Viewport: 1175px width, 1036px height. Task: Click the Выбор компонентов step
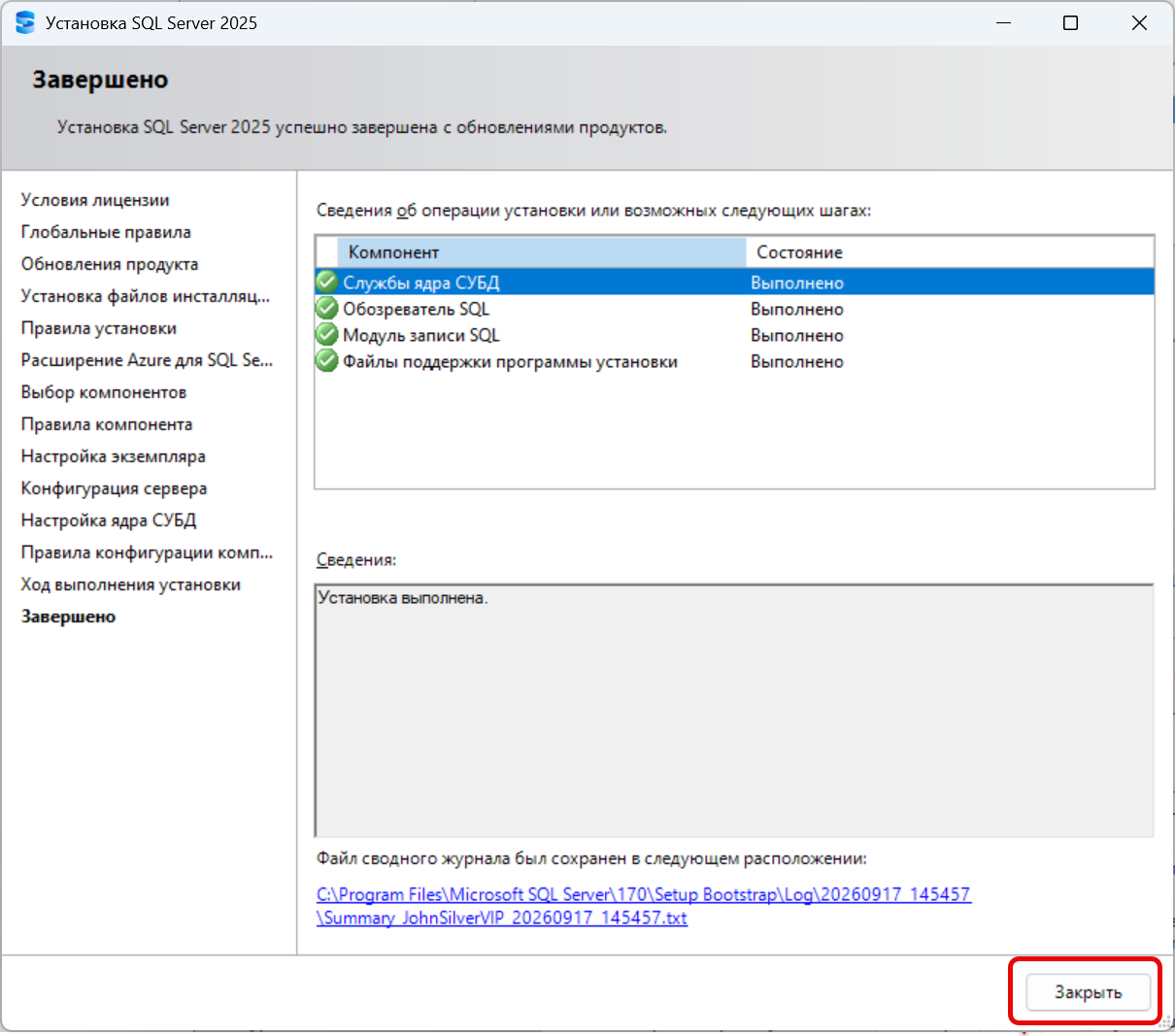[104, 392]
